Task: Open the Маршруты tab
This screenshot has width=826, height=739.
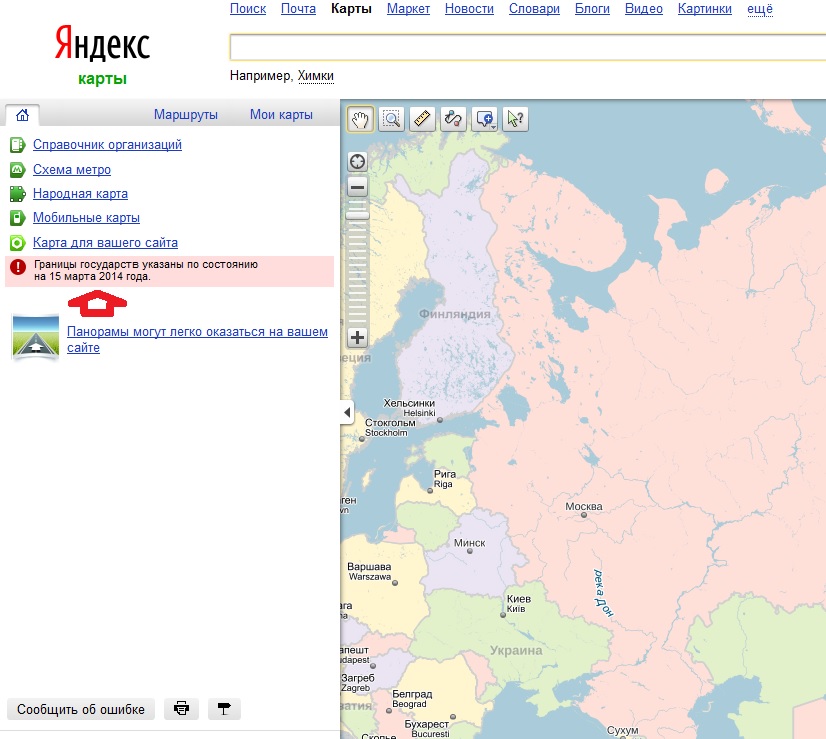Action: click(186, 114)
